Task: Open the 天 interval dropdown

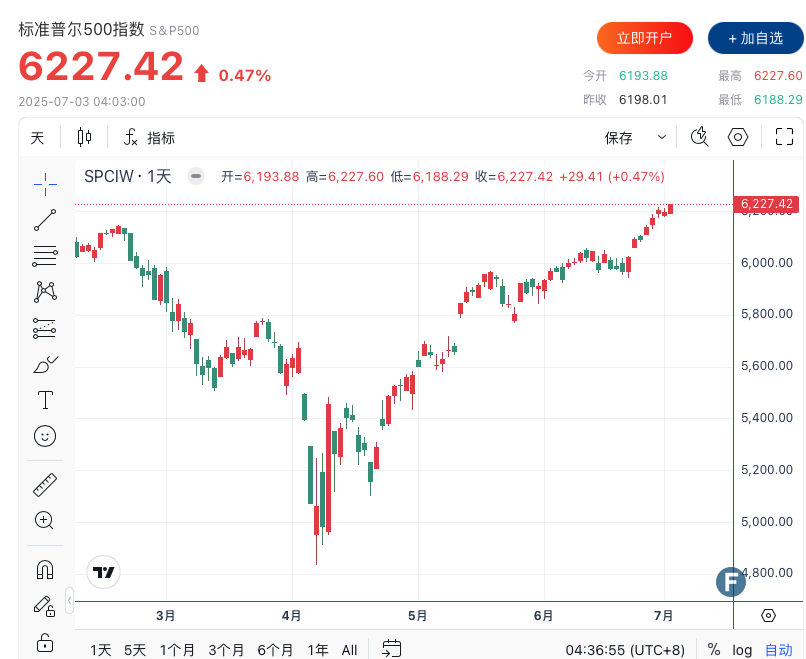Action: 37,137
